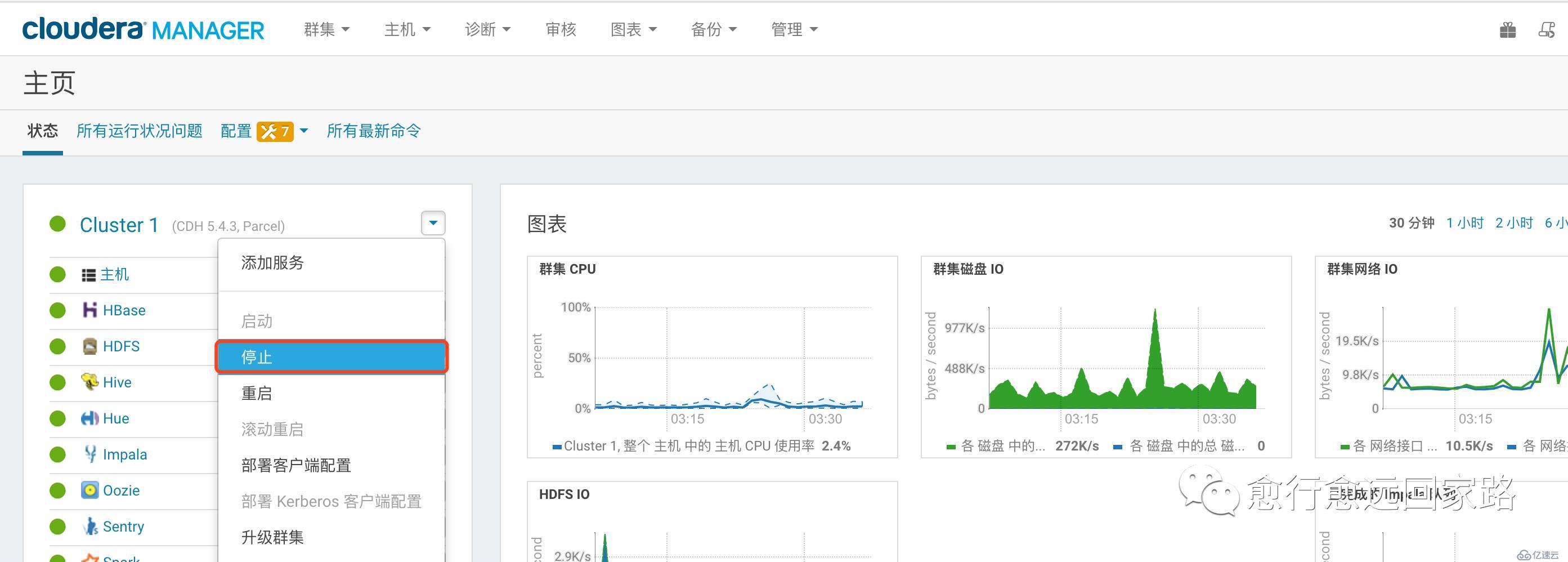Screen dimensions: 1568x562
Task: Open the 诊断 dropdown menu
Action: click(487, 29)
